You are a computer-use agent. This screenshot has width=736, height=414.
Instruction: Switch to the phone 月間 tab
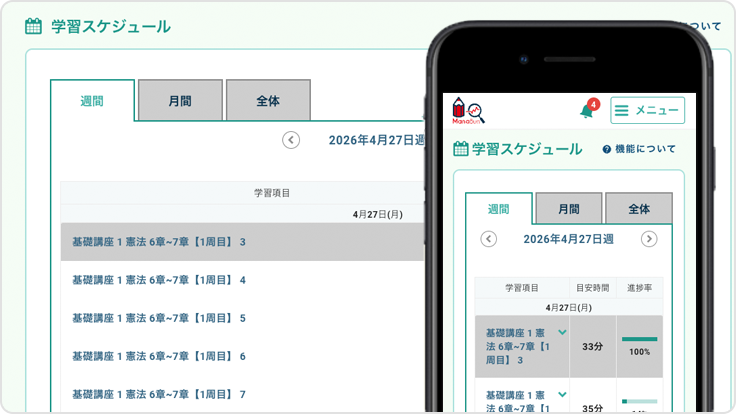pos(569,209)
